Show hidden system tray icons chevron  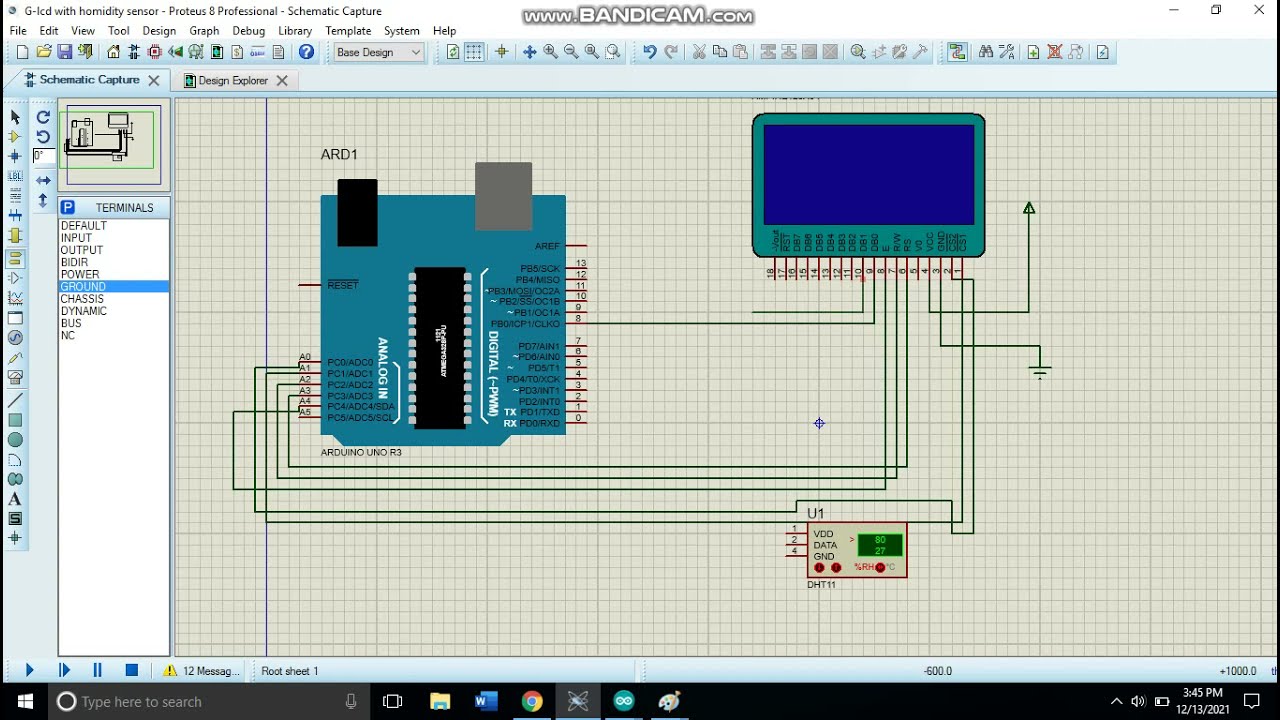pyautogui.click(x=1116, y=702)
